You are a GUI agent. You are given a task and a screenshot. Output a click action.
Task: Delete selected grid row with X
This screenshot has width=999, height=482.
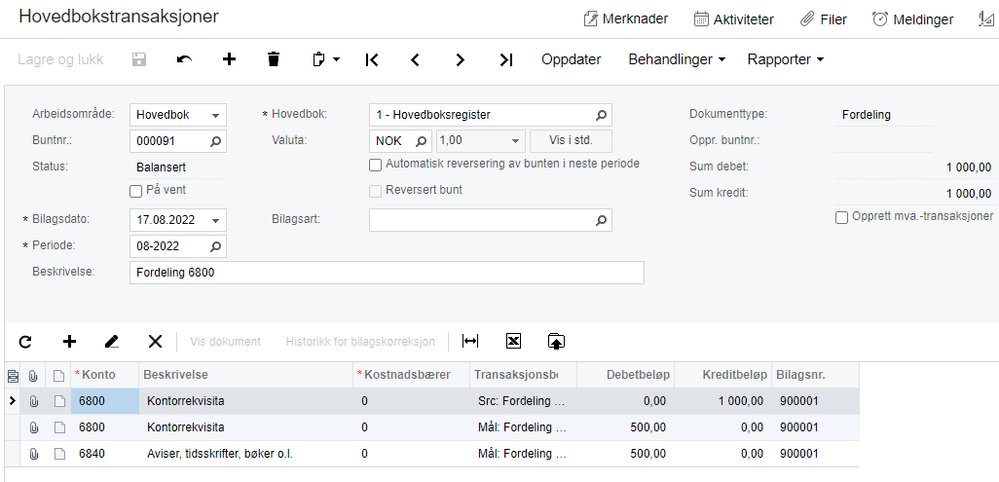tap(155, 342)
